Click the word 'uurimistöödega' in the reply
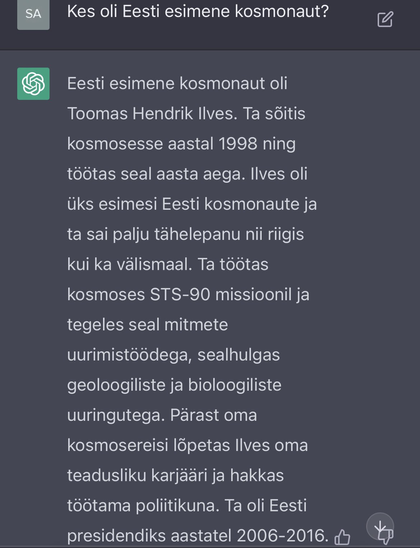The height and width of the screenshot is (548, 420). pyautogui.click(x=129, y=355)
